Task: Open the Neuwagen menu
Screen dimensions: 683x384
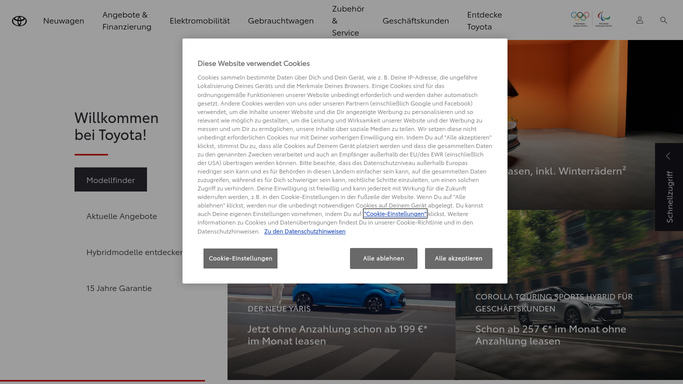Action: (x=64, y=20)
